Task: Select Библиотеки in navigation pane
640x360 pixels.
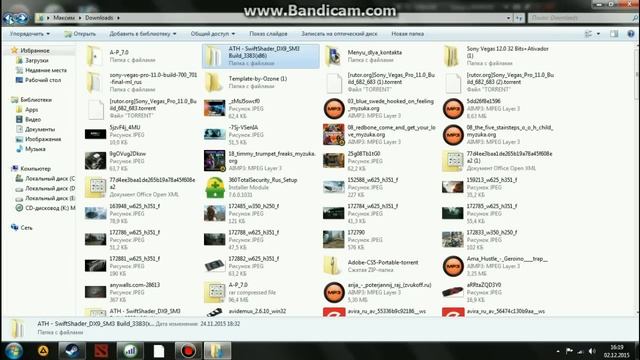Action: tap(36, 100)
